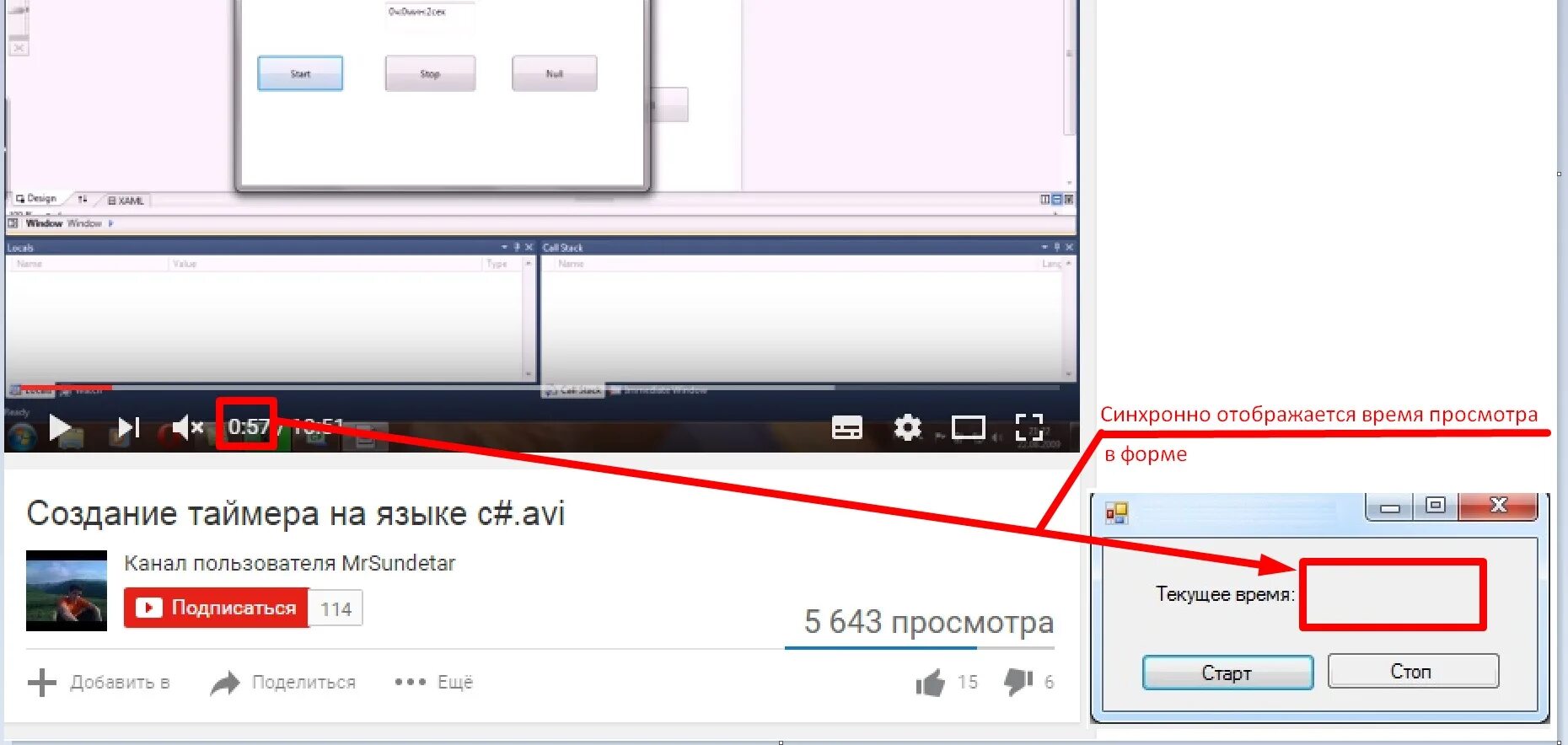Click the '5 643 просмотра' view count
Screen dimensions: 1568x745
(929, 622)
